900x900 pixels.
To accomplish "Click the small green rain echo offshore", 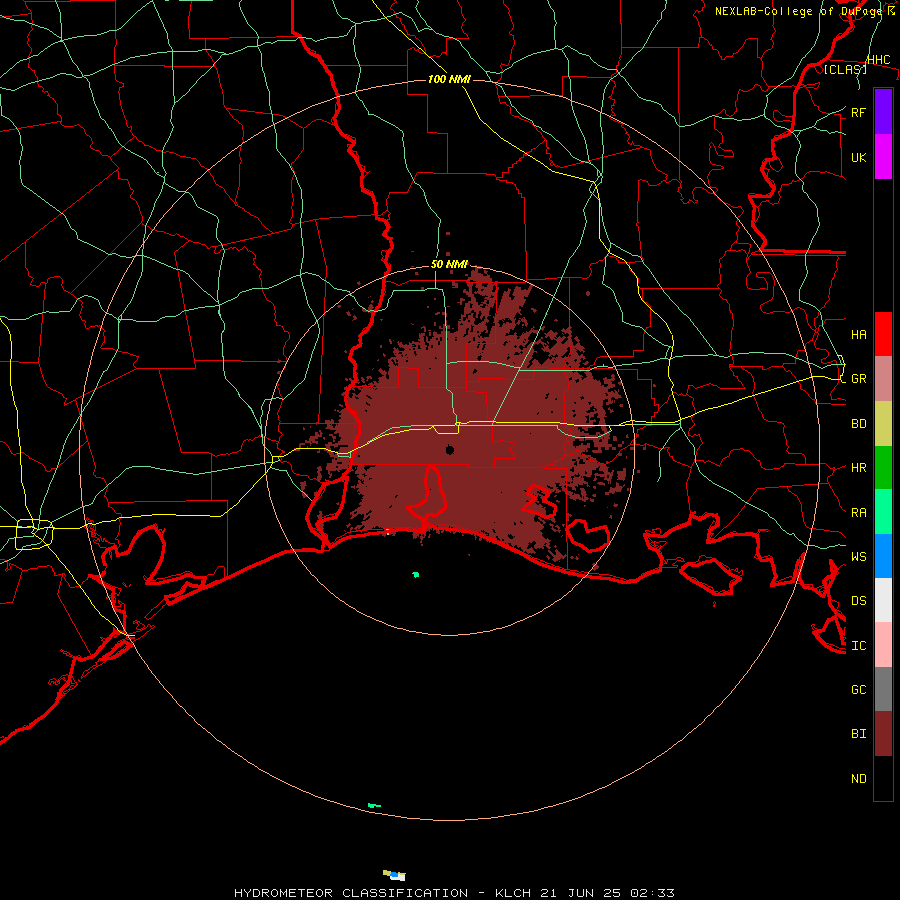I will point(416,574).
